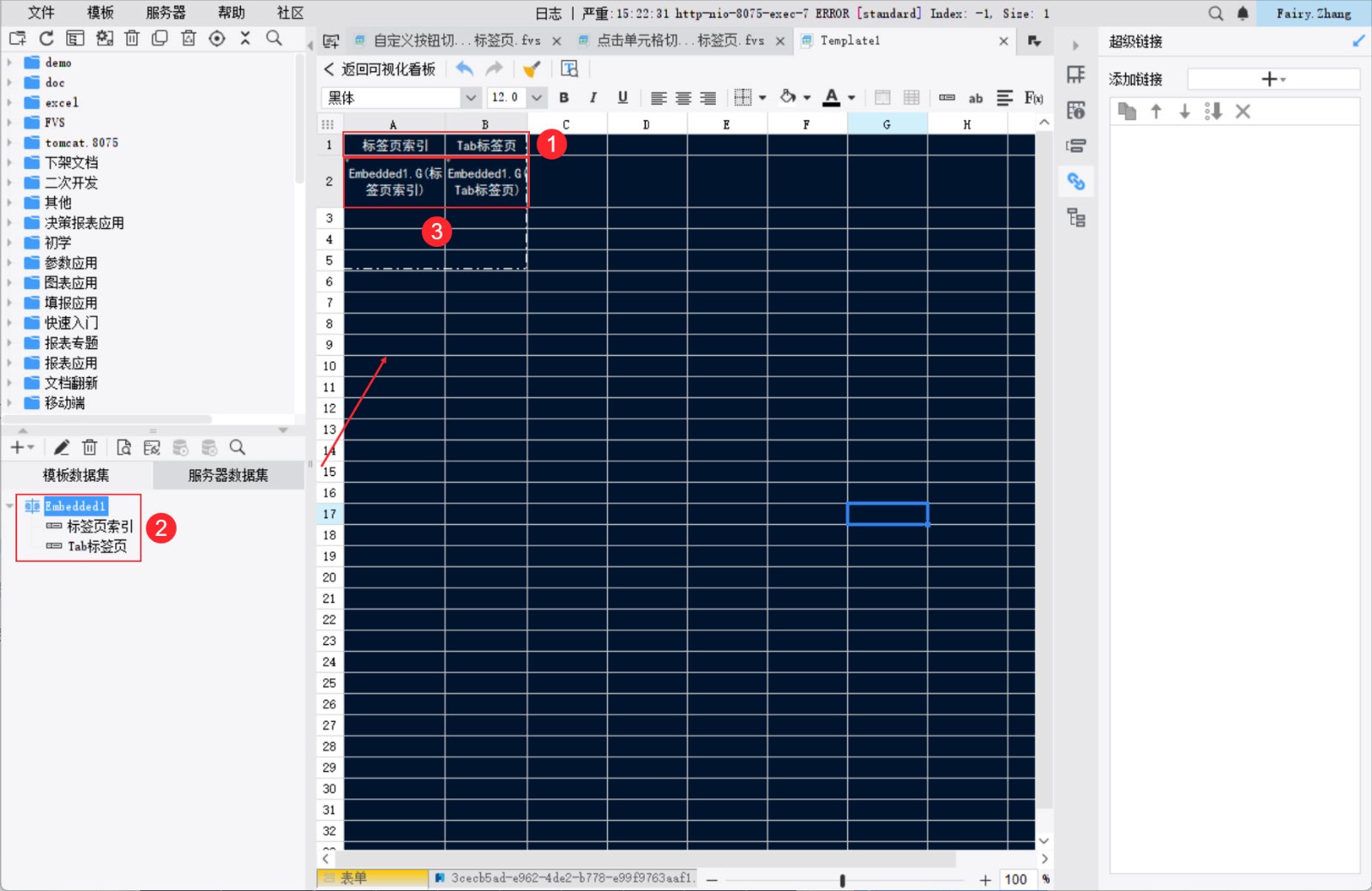Click the redo arrow icon
This screenshot has width=1372, height=891.
point(494,69)
